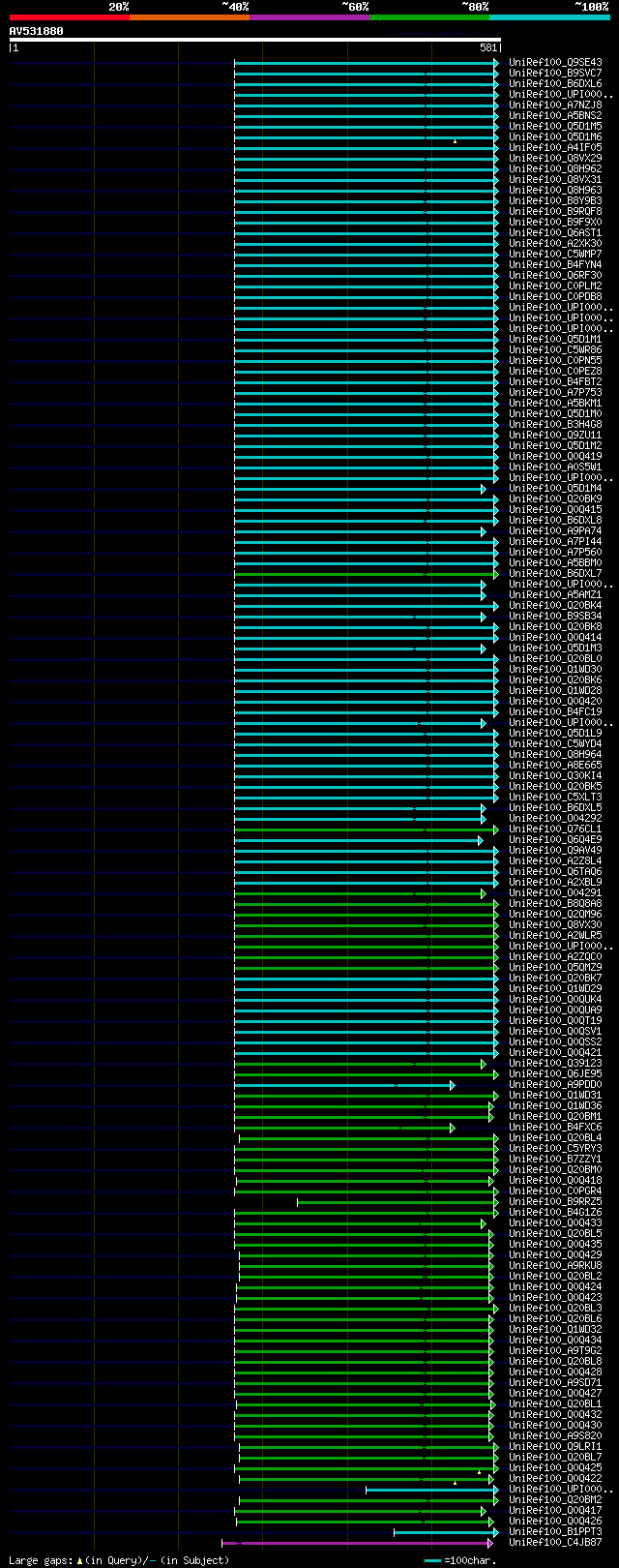
Task: Open hit UniRef100_Q8VX29
Action: click(x=555, y=159)
